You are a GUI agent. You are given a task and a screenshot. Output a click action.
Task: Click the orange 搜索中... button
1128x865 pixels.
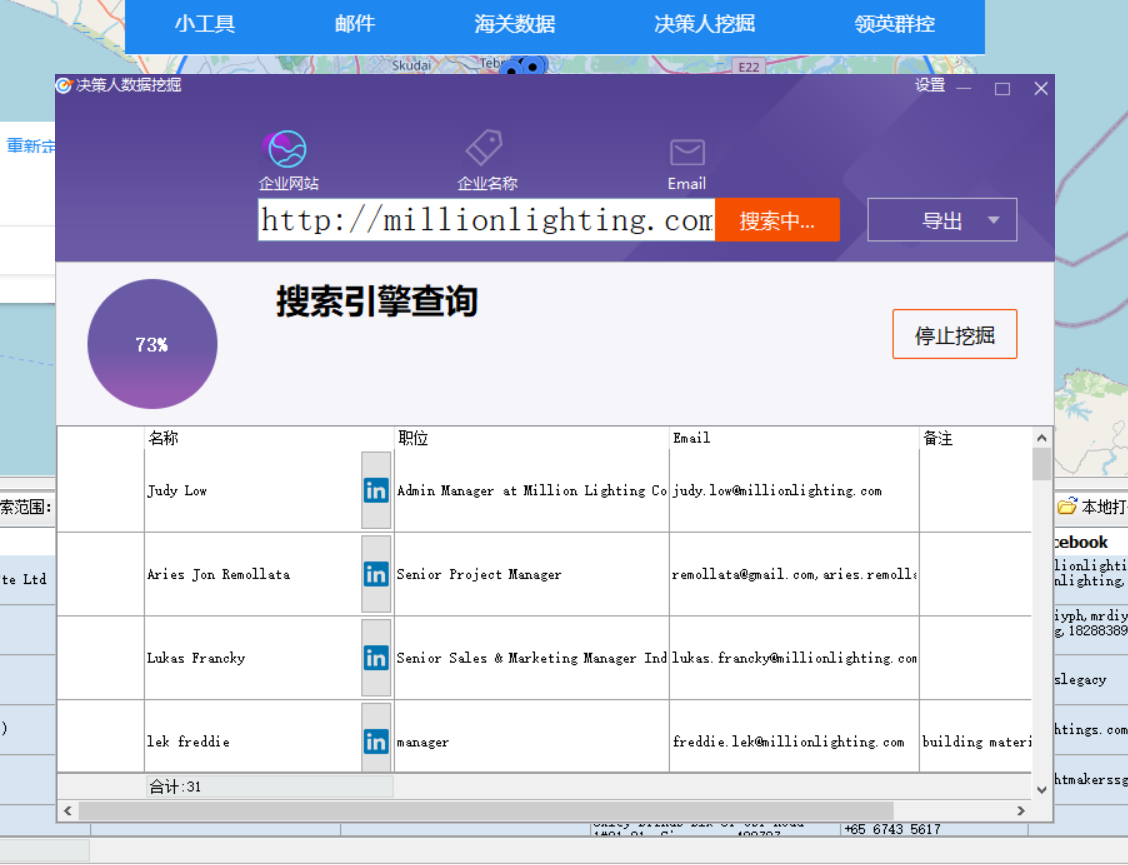pos(777,219)
